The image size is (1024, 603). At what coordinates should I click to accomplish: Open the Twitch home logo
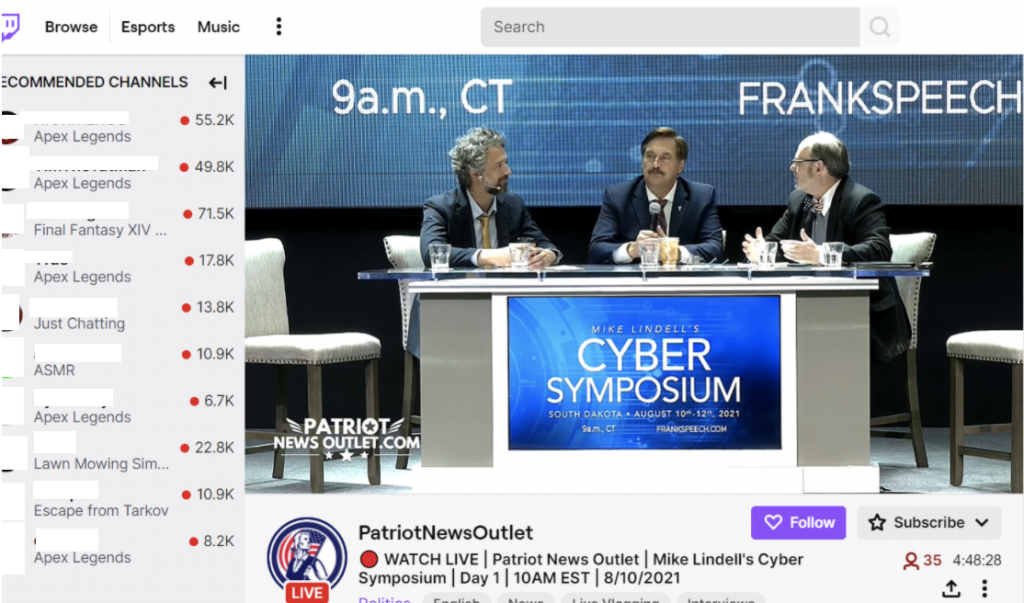pos(10,27)
